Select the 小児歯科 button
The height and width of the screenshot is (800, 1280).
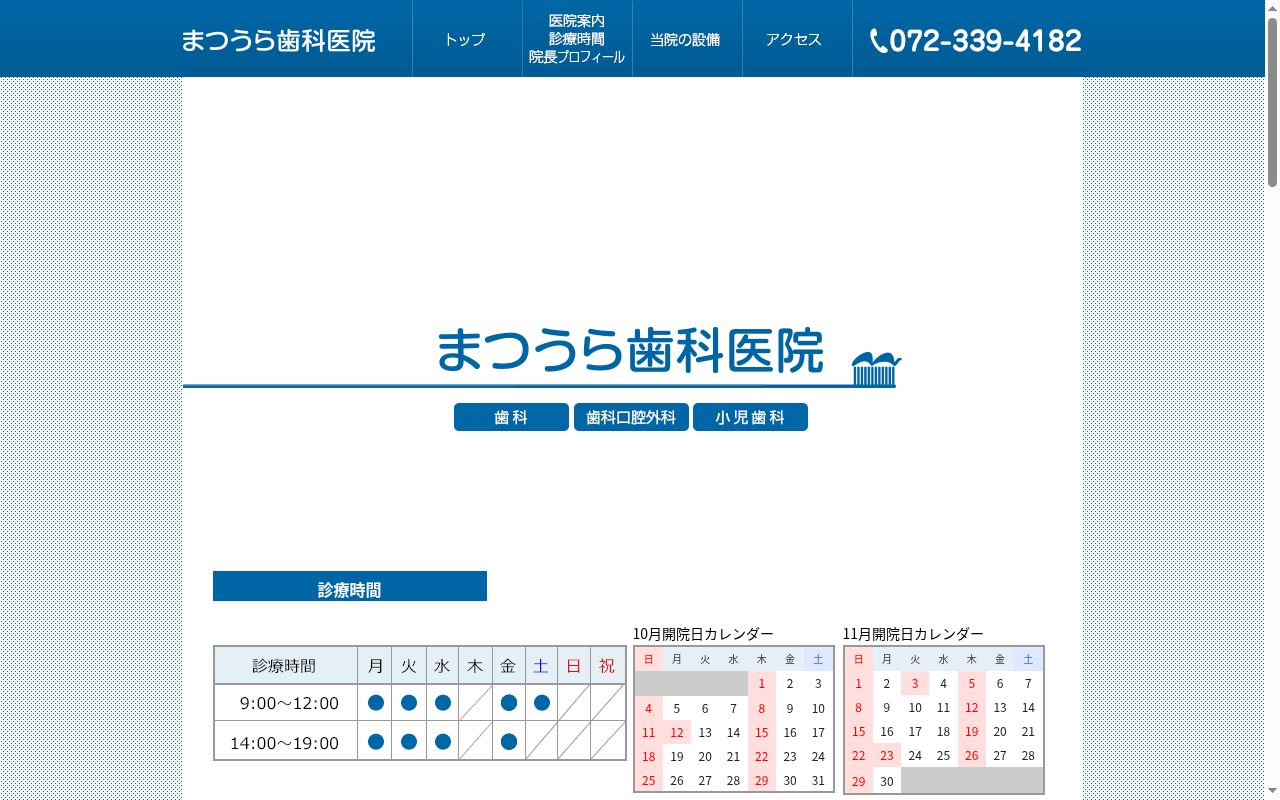[x=750, y=417]
